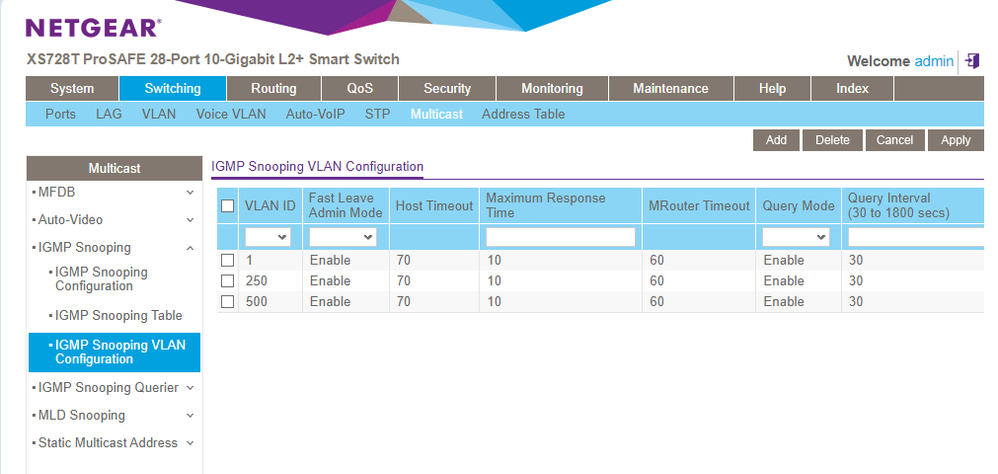This screenshot has height=474, width=998.
Task: Click the NETGEAR logo
Action: [92, 27]
